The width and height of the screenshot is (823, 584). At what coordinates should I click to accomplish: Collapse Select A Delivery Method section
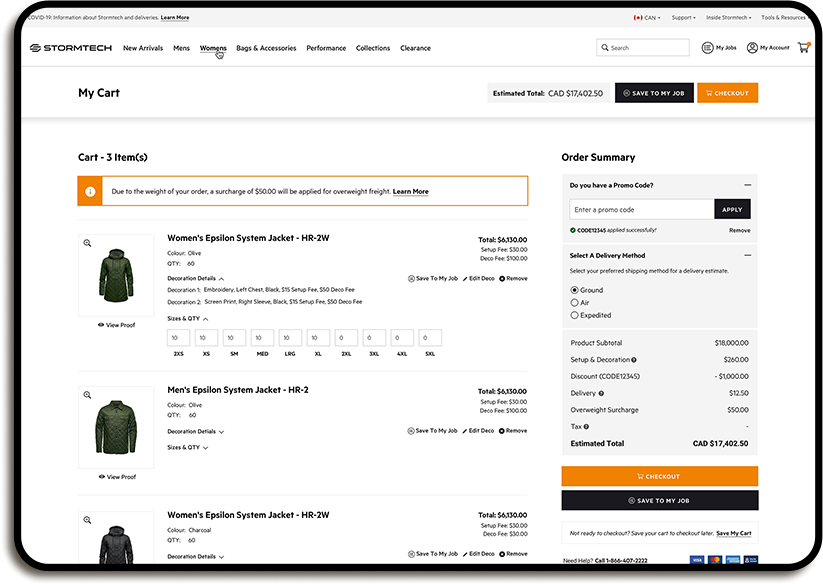click(x=747, y=256)
